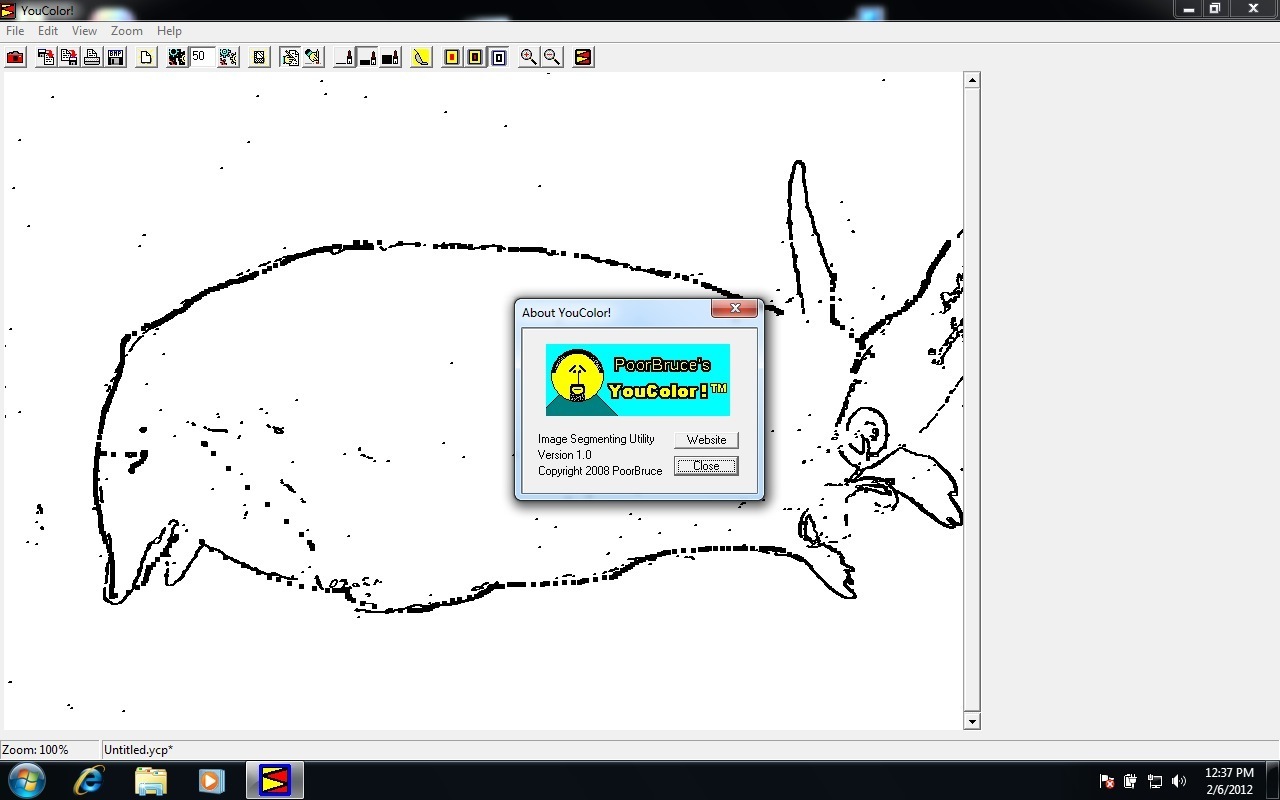Open the Edit menu
This screenshot has width=1280, height=800.
point(48,31)
